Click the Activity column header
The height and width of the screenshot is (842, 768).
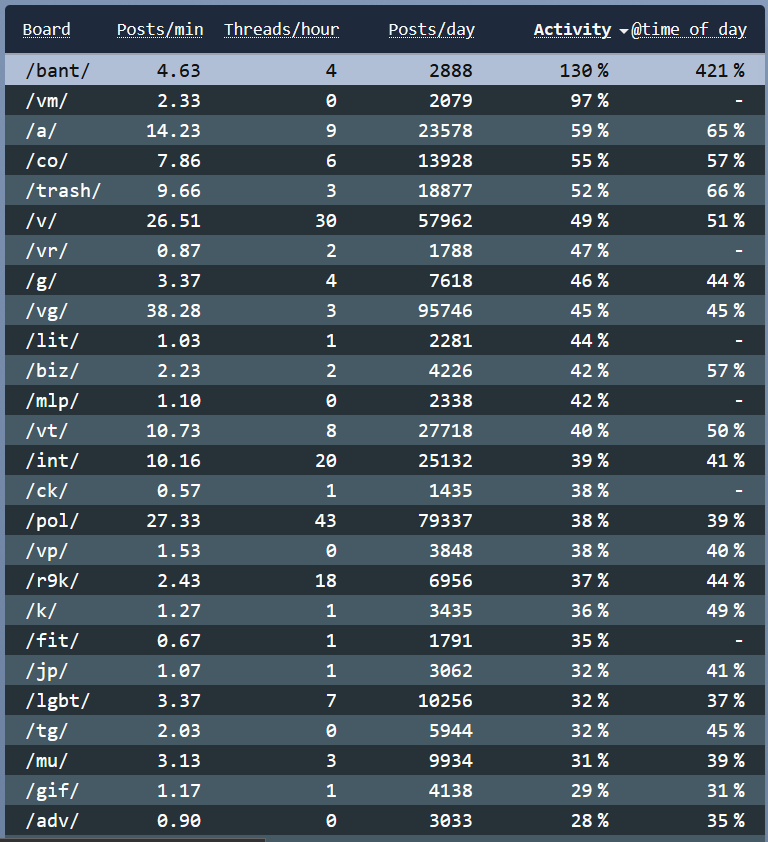tap(573, 30)
